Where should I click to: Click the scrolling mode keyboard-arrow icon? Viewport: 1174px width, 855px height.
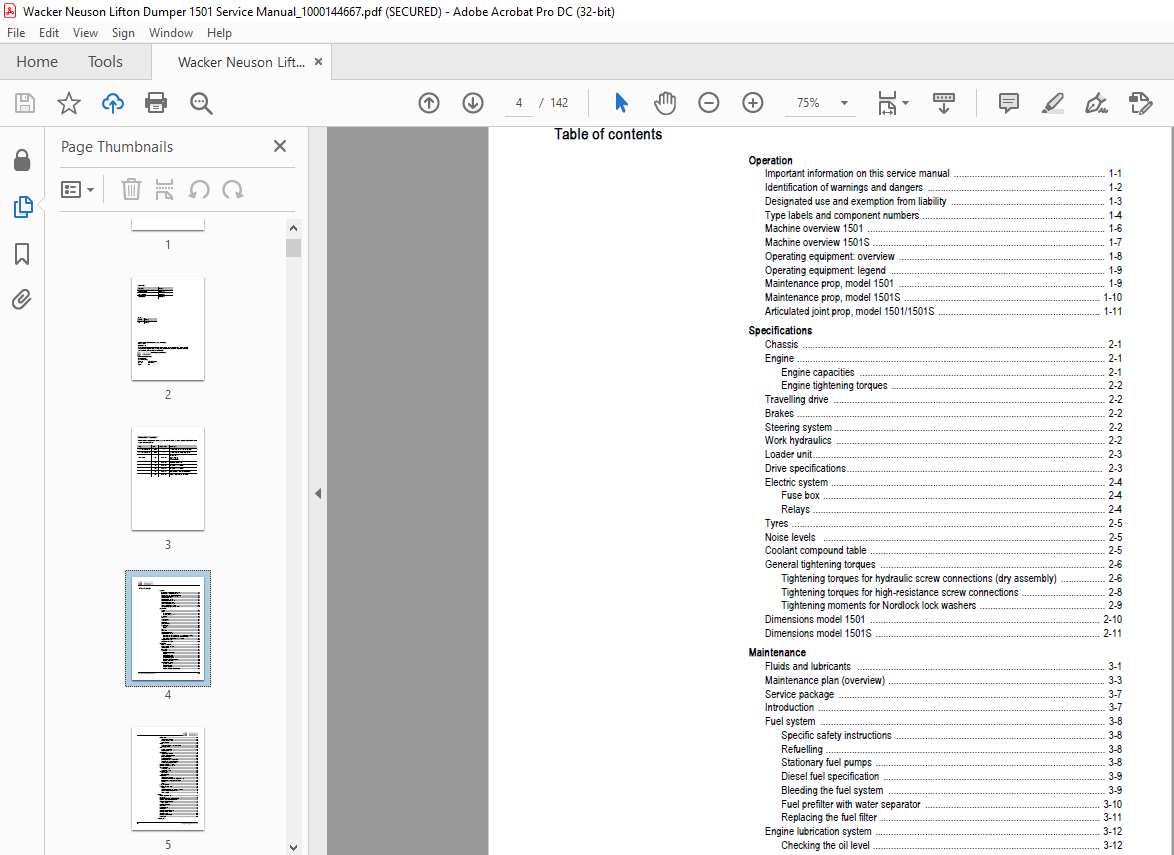943,103
